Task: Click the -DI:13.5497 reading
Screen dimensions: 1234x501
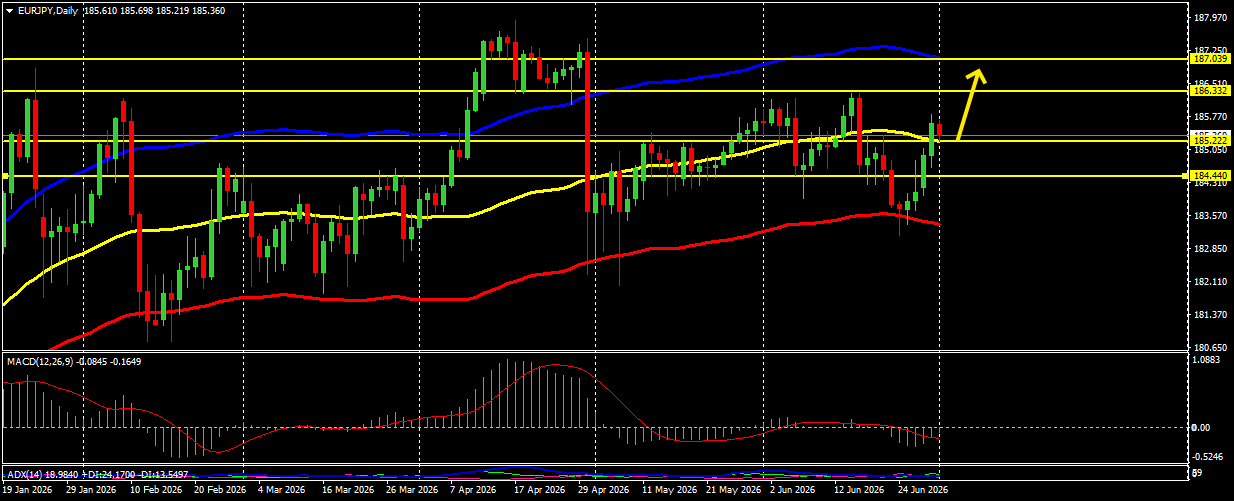Action: [163, 474]
